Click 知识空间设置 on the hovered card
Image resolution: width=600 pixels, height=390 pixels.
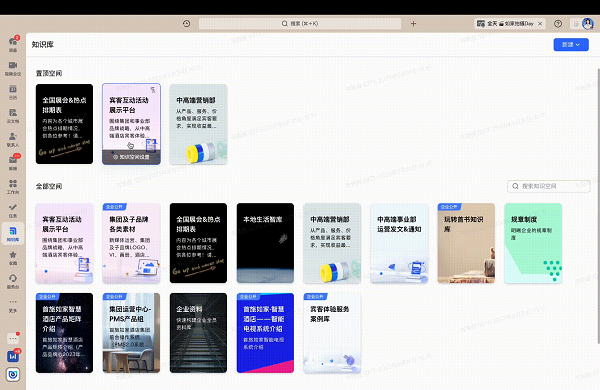131,157
